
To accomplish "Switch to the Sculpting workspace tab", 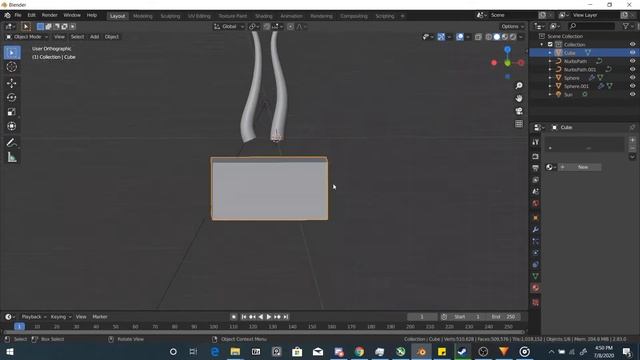I will 170,16.
